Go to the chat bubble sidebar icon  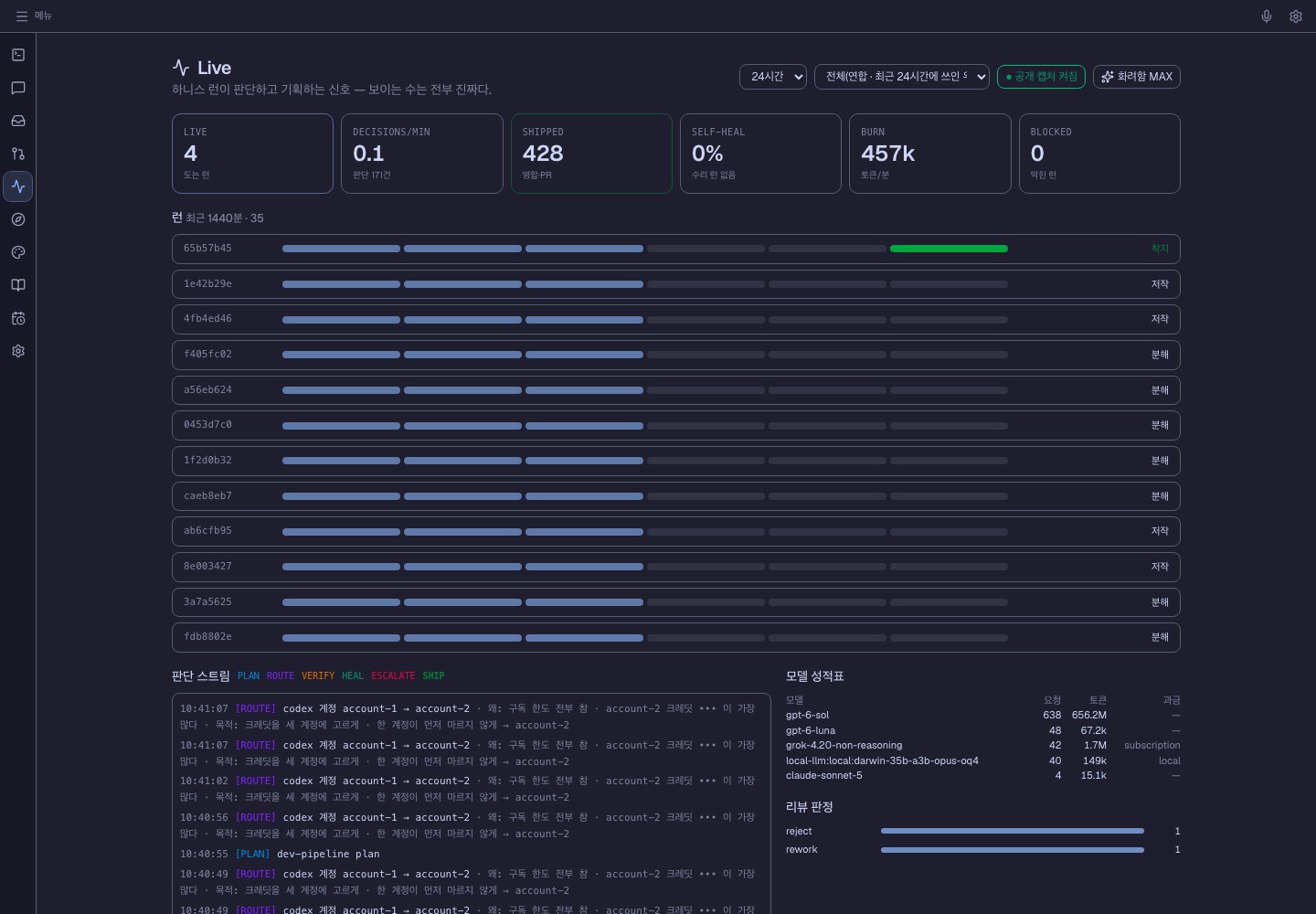pos(18,88)
